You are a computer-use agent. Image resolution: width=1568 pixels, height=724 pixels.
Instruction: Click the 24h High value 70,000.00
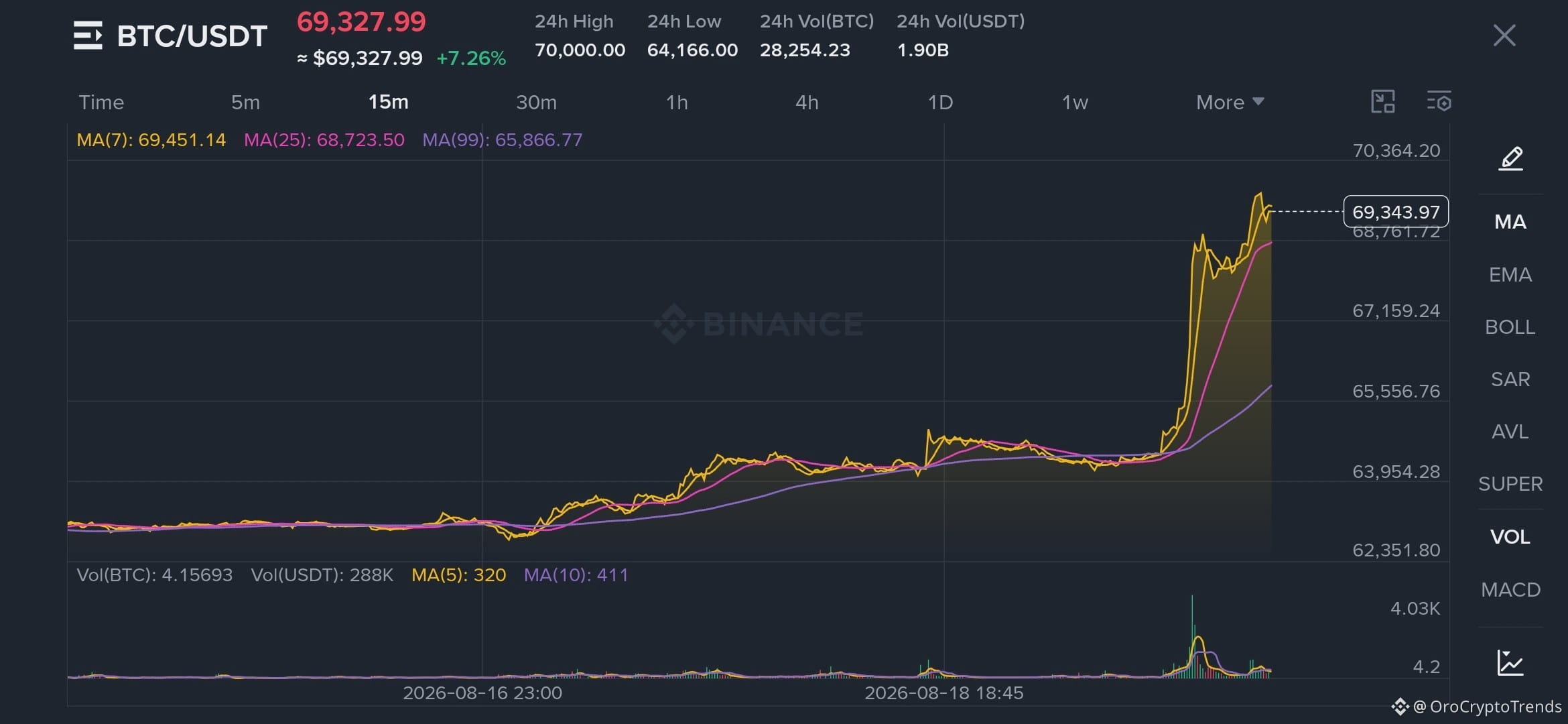coord(580,50)
